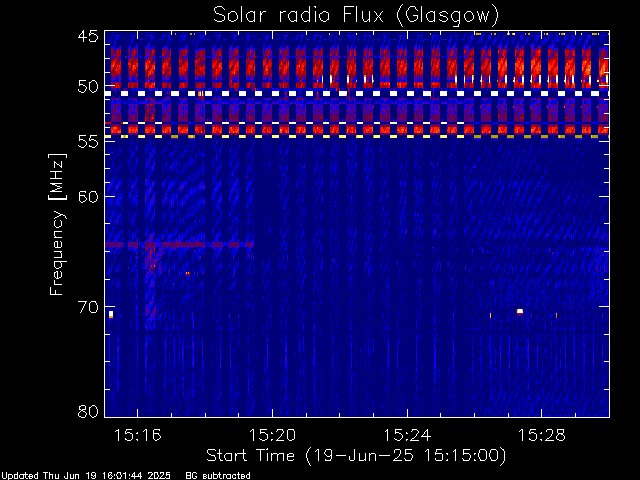This screenshot has height=480, width=640.
Task: Click the 15:24 time tick label
Action: click(407, 436)
